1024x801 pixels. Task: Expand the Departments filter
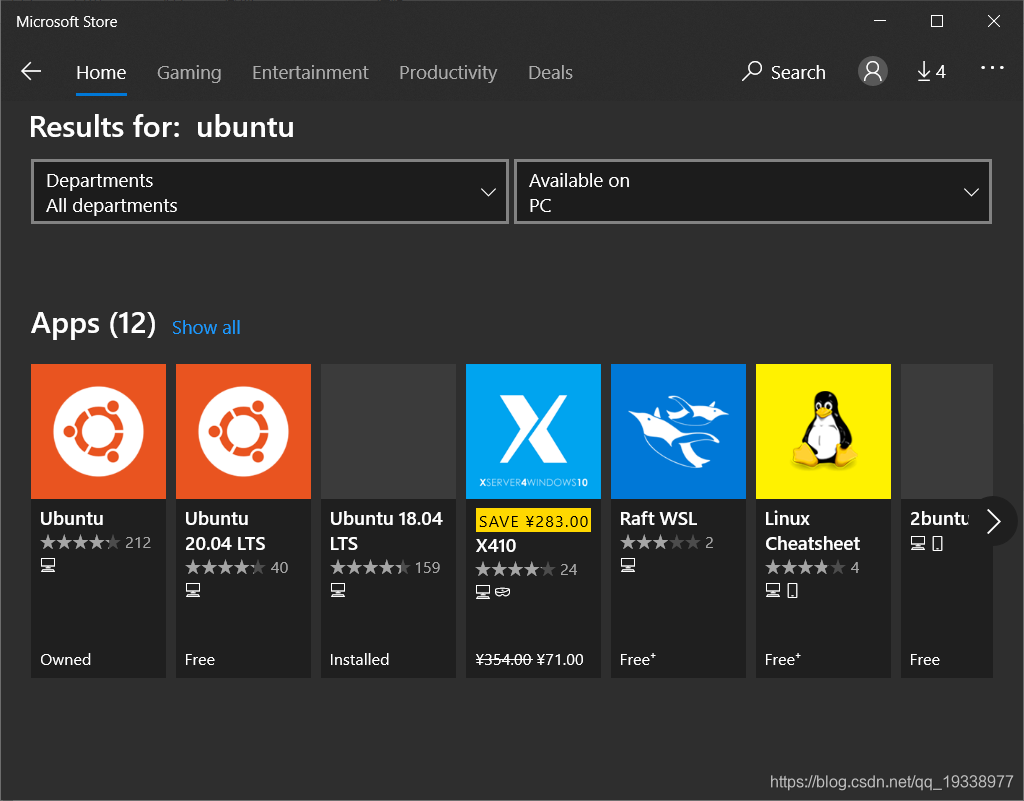(x=269, y=191)
